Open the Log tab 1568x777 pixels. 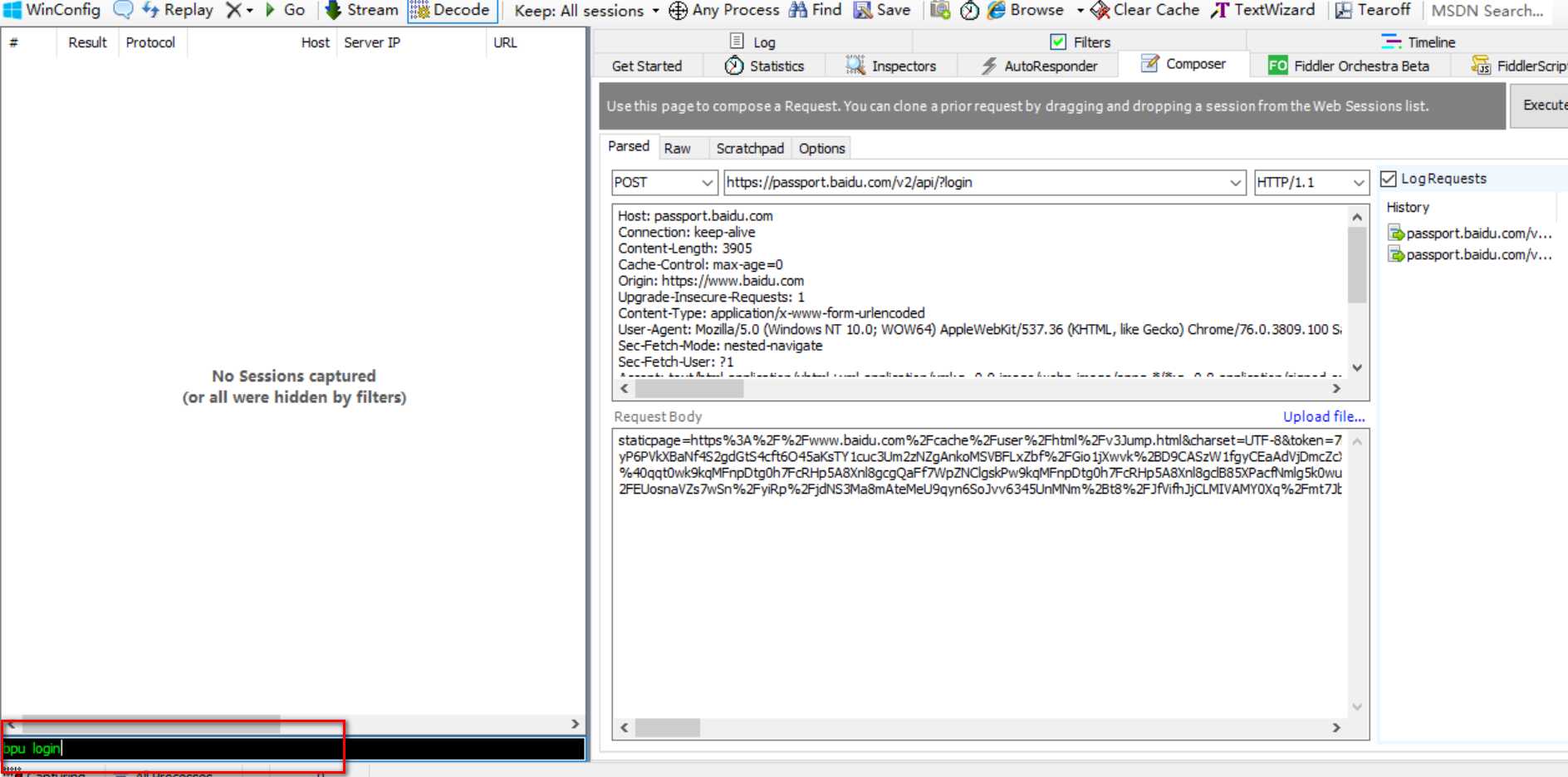753,42
